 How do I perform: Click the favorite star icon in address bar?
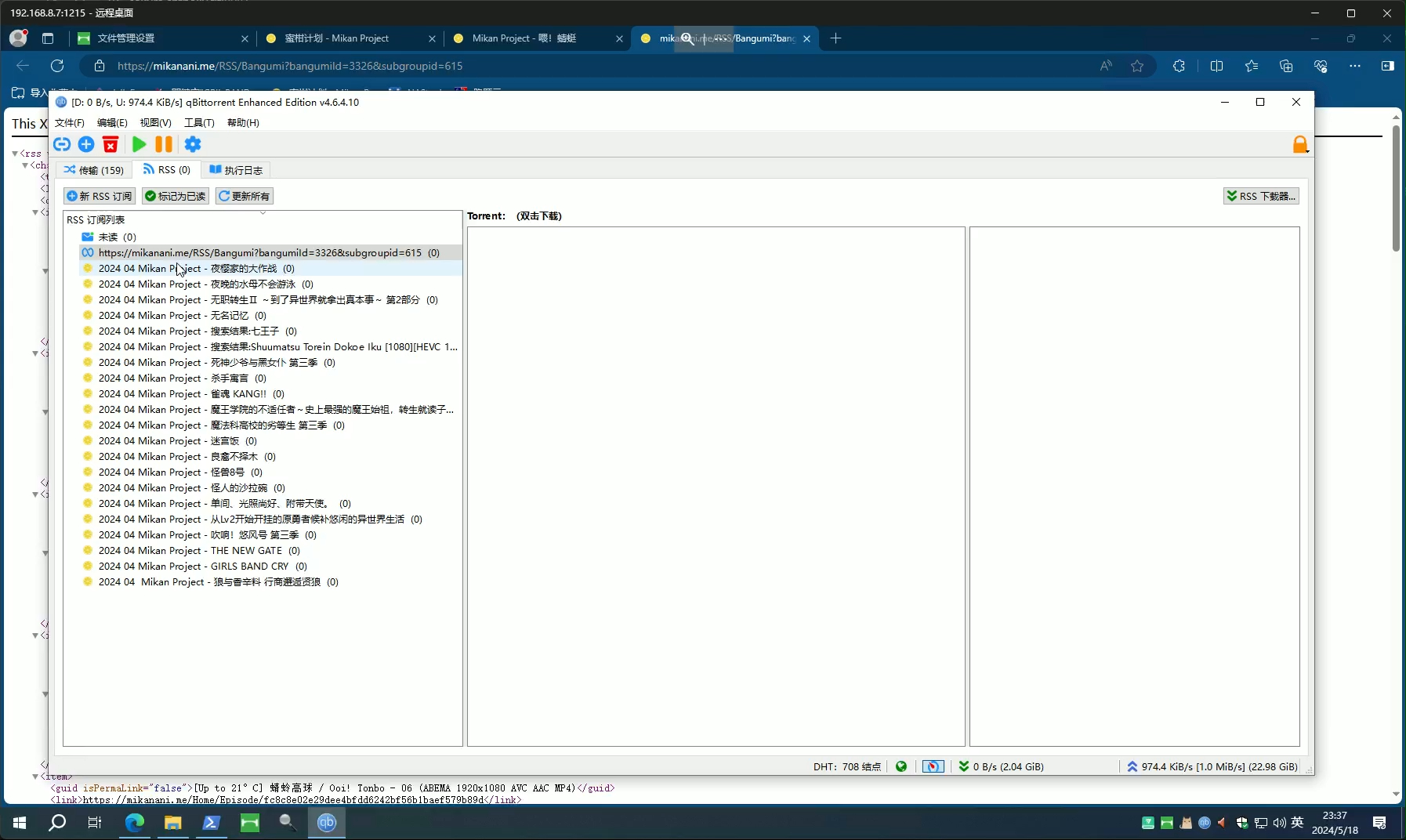pos(1137,66)
